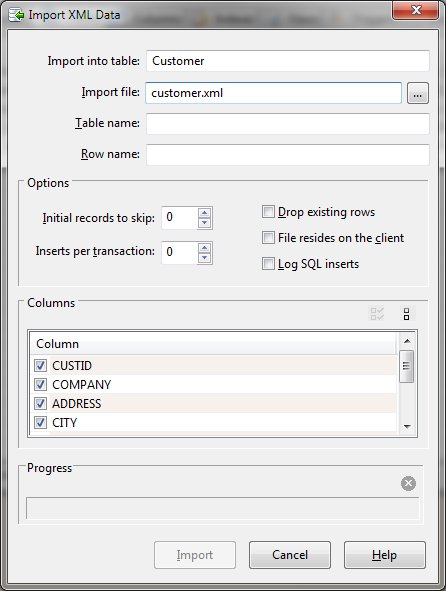Decrease Inserts per transaction value

pos(204,257)
